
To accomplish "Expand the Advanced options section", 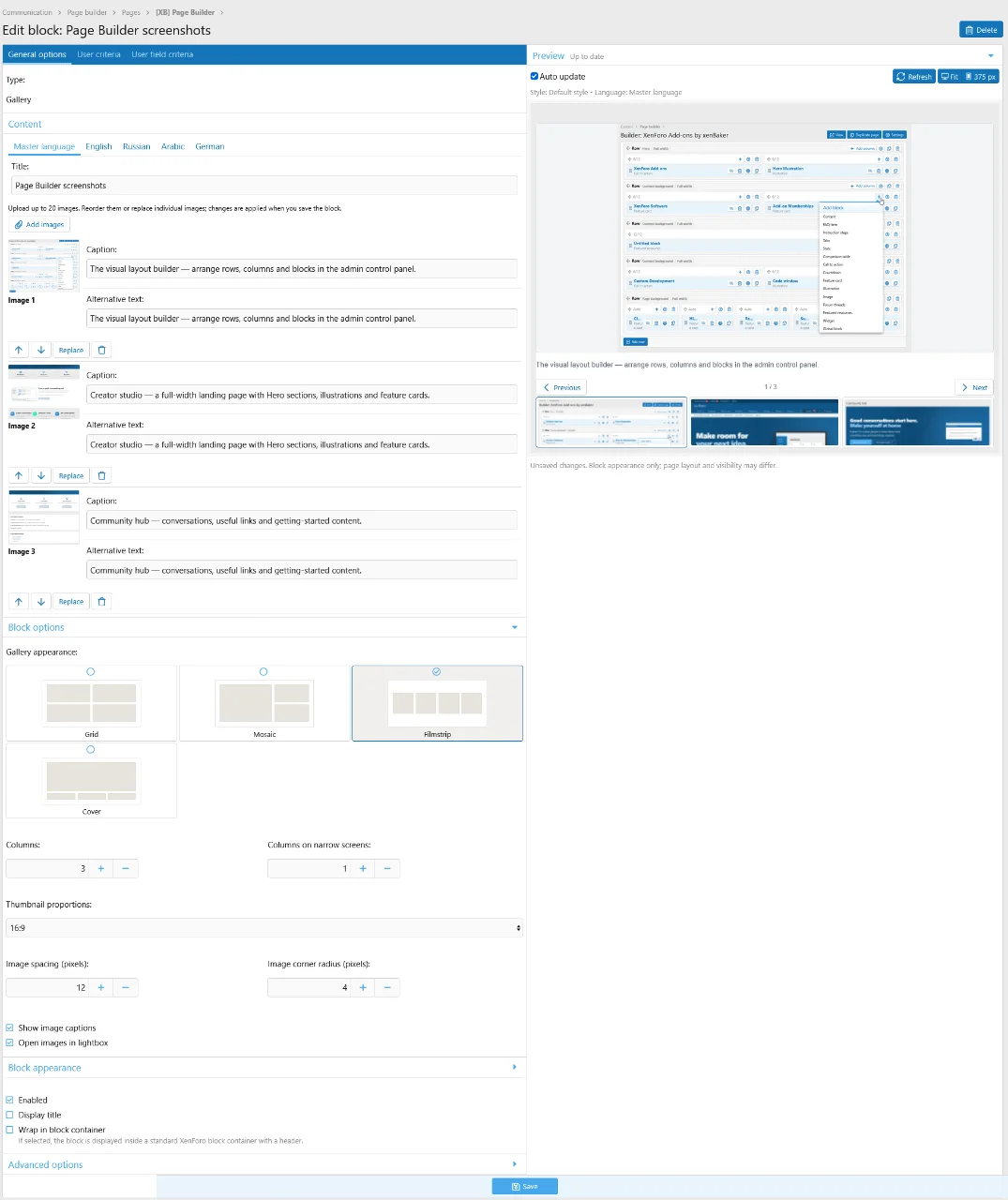I will (515, 1164).
